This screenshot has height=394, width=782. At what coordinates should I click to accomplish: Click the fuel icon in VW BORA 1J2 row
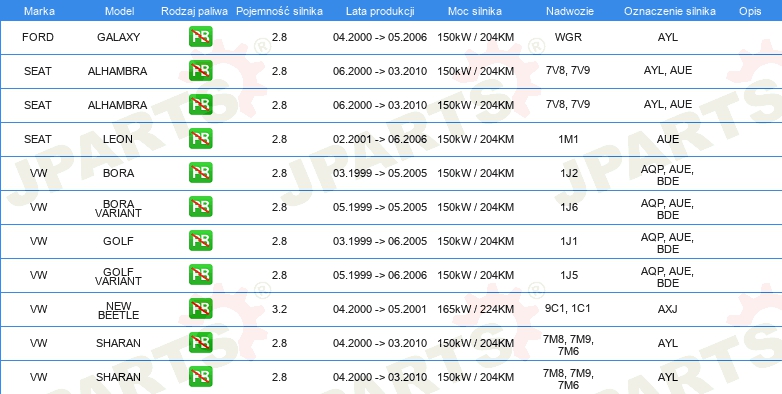tap(200, 173)
